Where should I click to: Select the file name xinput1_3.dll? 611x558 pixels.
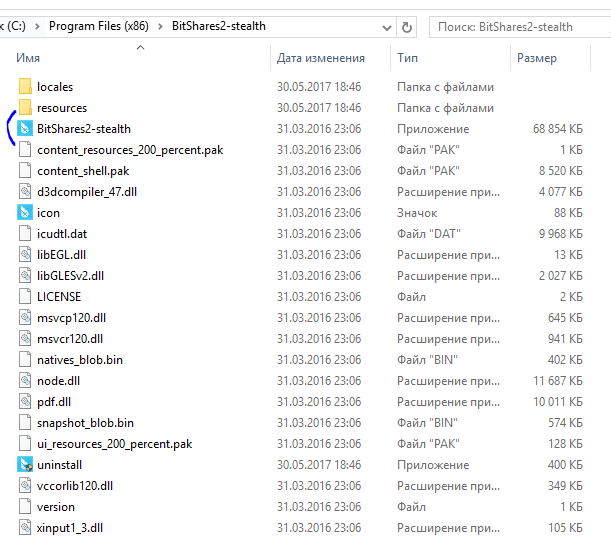[x=70, y=528]
